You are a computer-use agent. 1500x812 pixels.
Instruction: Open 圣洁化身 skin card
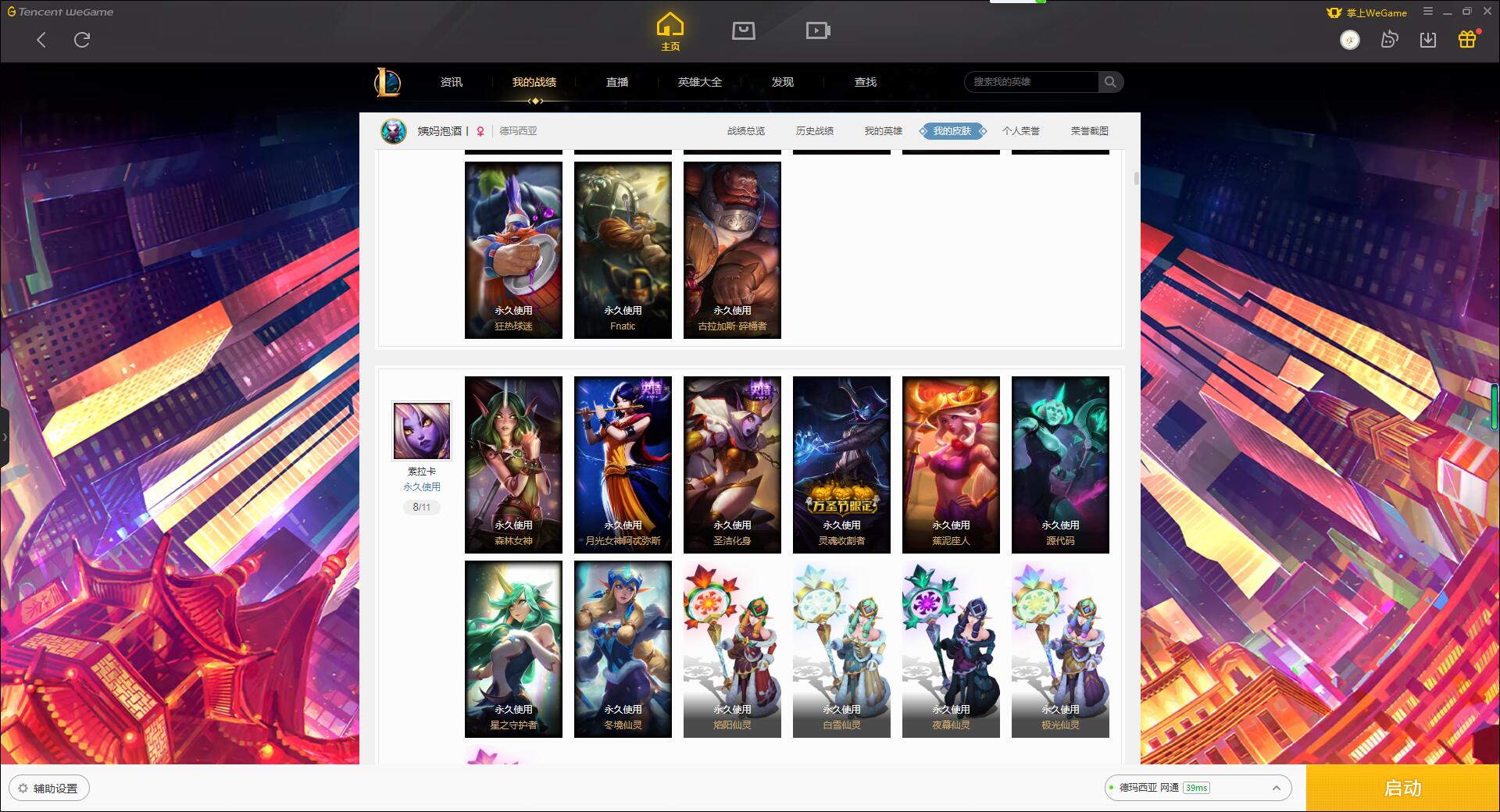coord(732,465)
